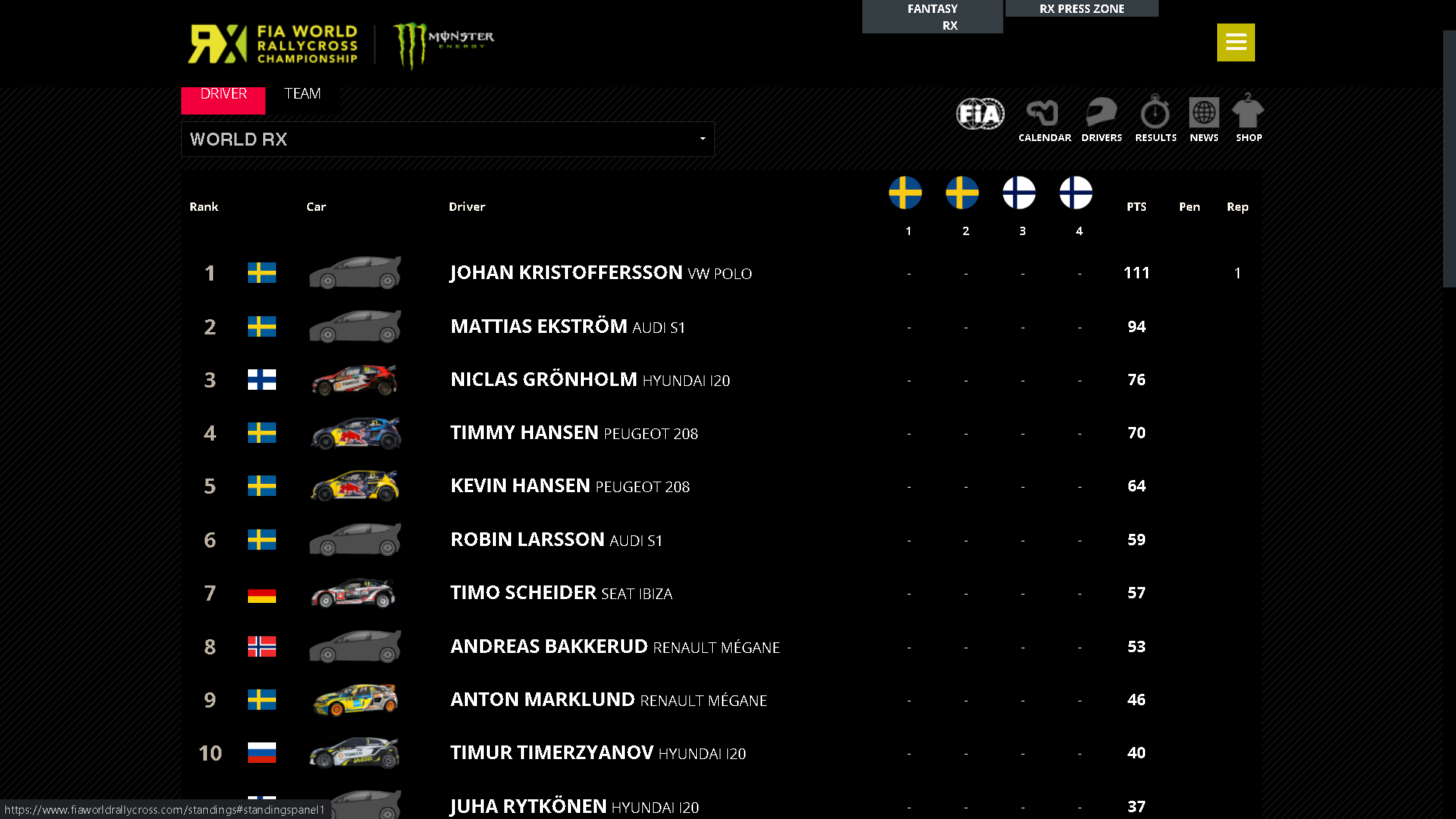Image resolution: width=1456 pixels, height=819 pixels.
Task: Click the page vertical scrollbar thumb
Action: [x=1448, y=159]
